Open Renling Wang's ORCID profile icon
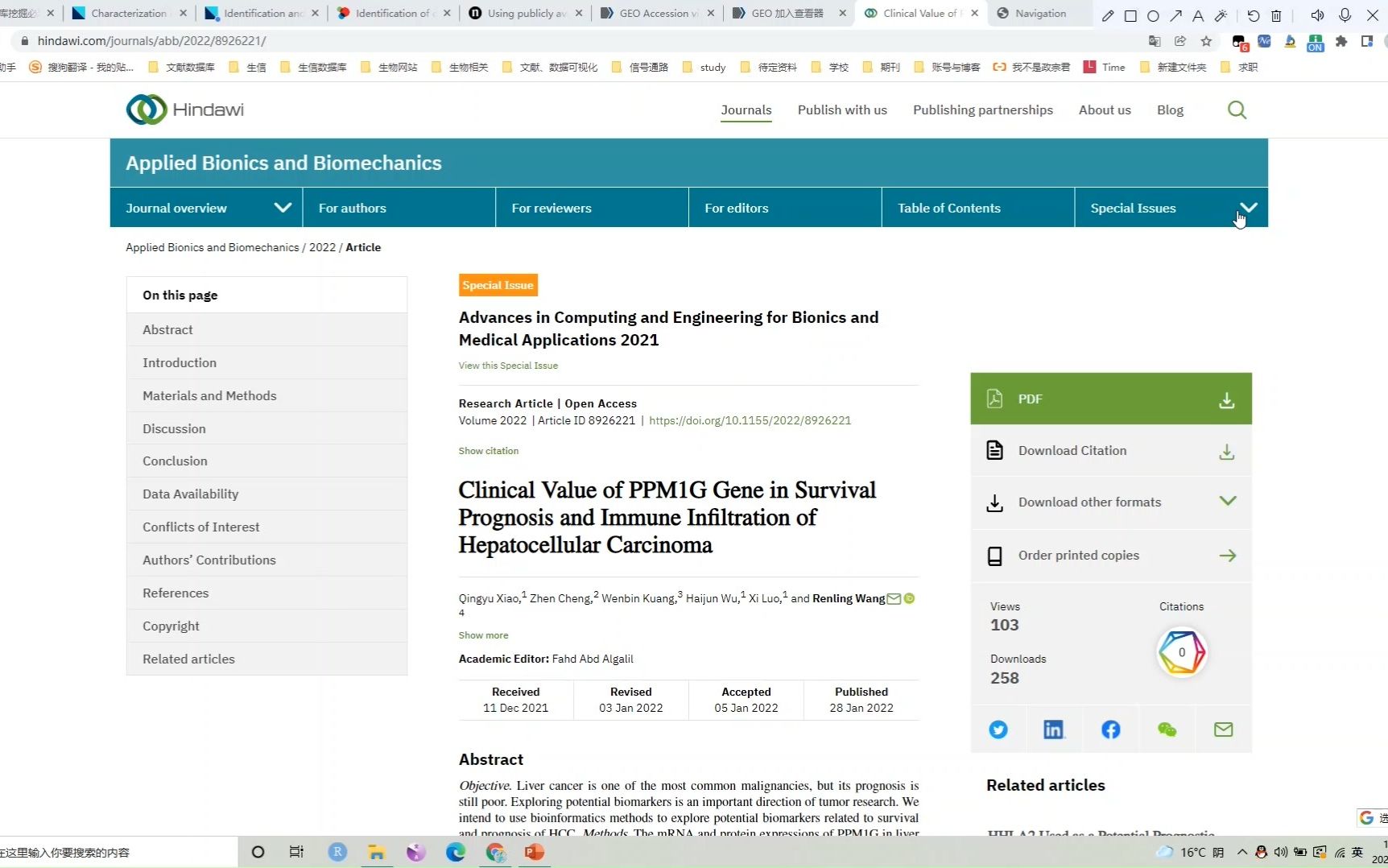Screen dimensions: 1388x868 point(909,598)
